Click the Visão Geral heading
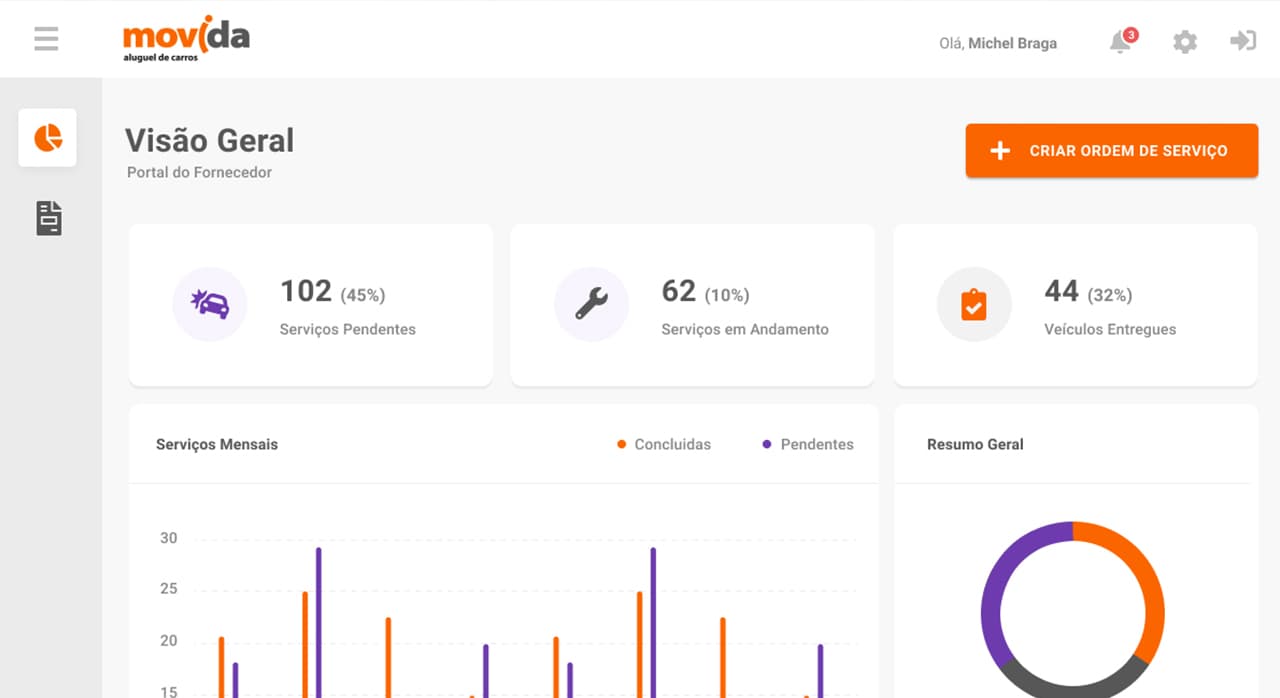The width and height of the screenshot is (1280, 698). [209, 141]
